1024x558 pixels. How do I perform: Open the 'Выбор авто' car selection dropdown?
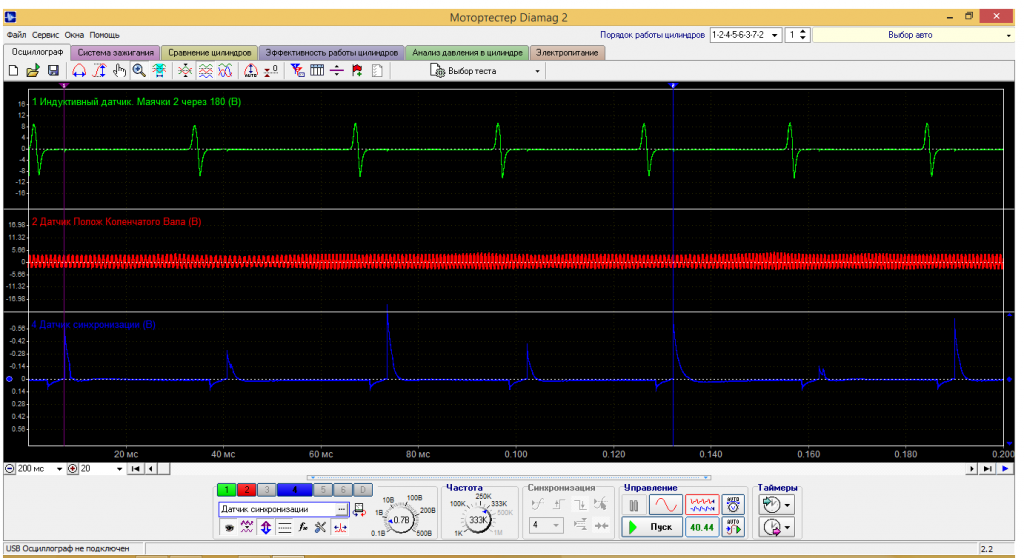[x=914, y=35]
